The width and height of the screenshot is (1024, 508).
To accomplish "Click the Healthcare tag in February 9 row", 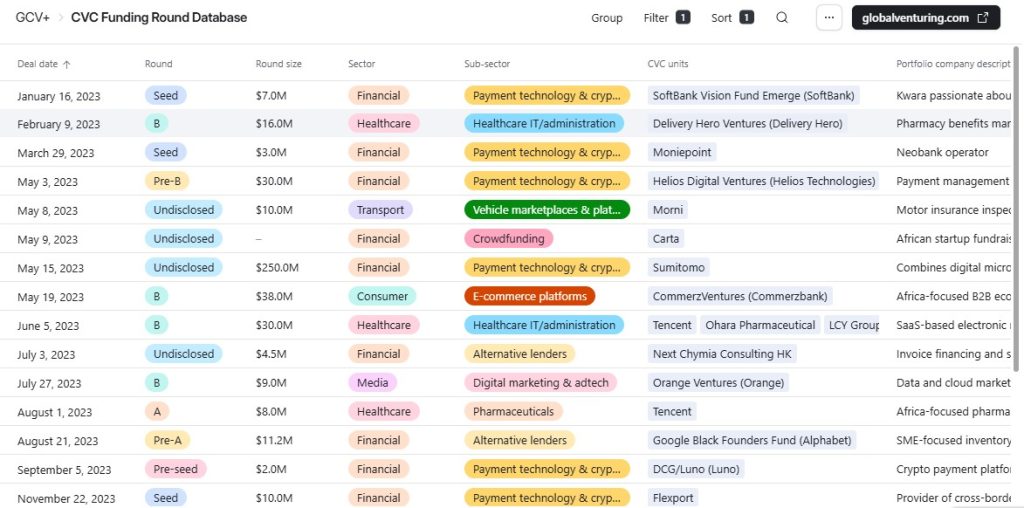I will pos(384,123).
